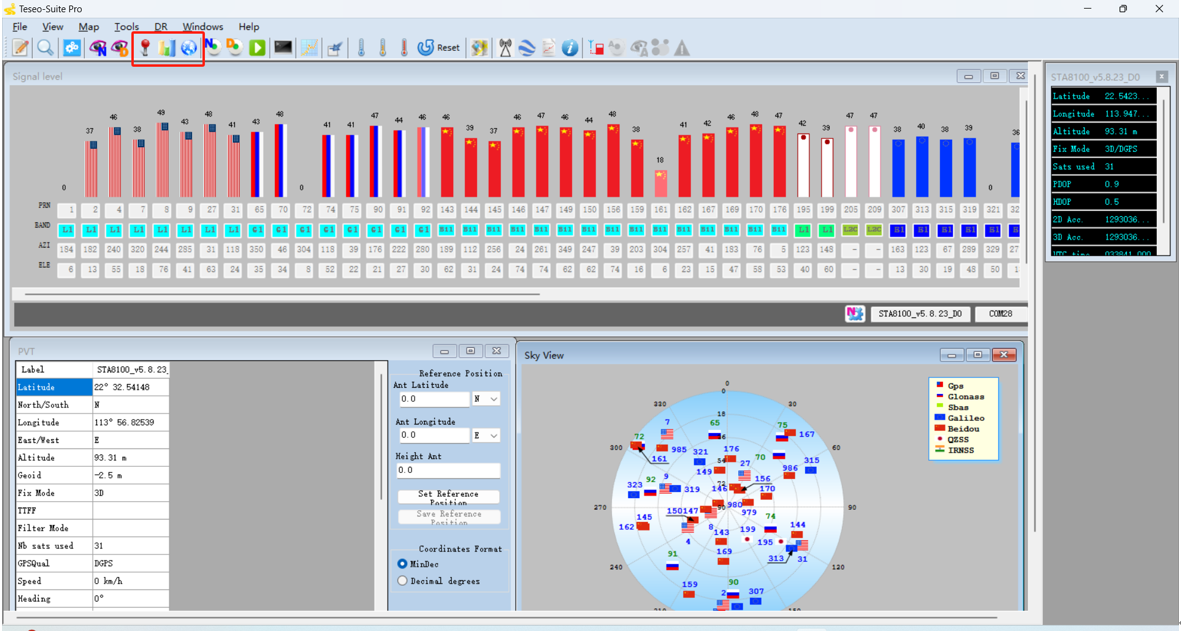The image size is (1181, 634).
Task: Click the blue globe sky view icon
Action: (x=189, y=48)
